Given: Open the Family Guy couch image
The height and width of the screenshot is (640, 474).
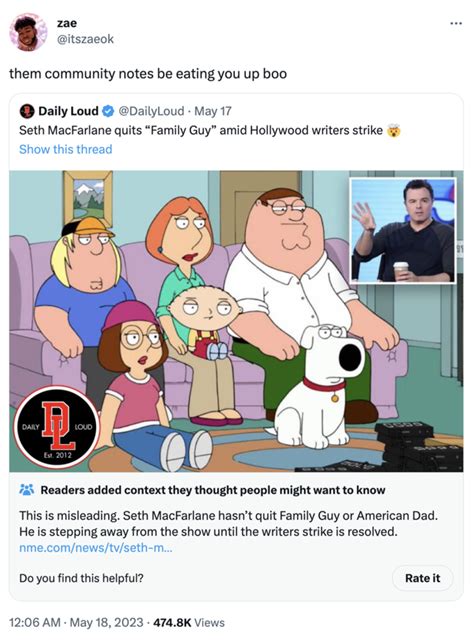Looking at the screenshot, I should [x=236, y=321].
